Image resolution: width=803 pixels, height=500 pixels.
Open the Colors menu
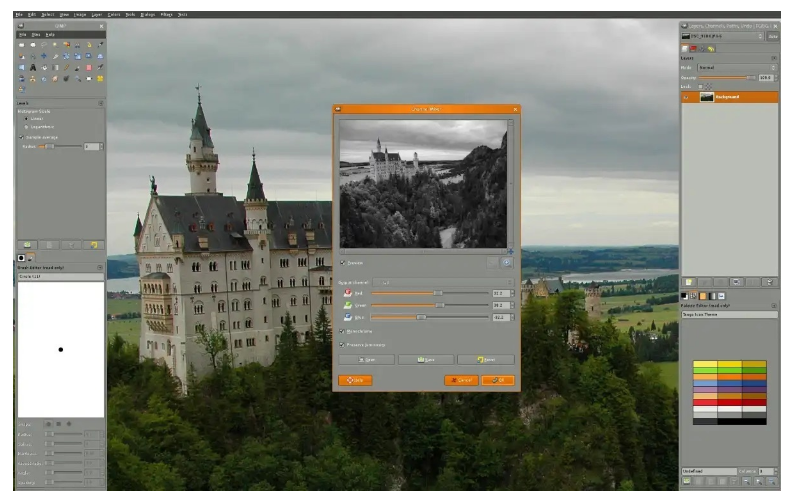(x=114, y=14)
